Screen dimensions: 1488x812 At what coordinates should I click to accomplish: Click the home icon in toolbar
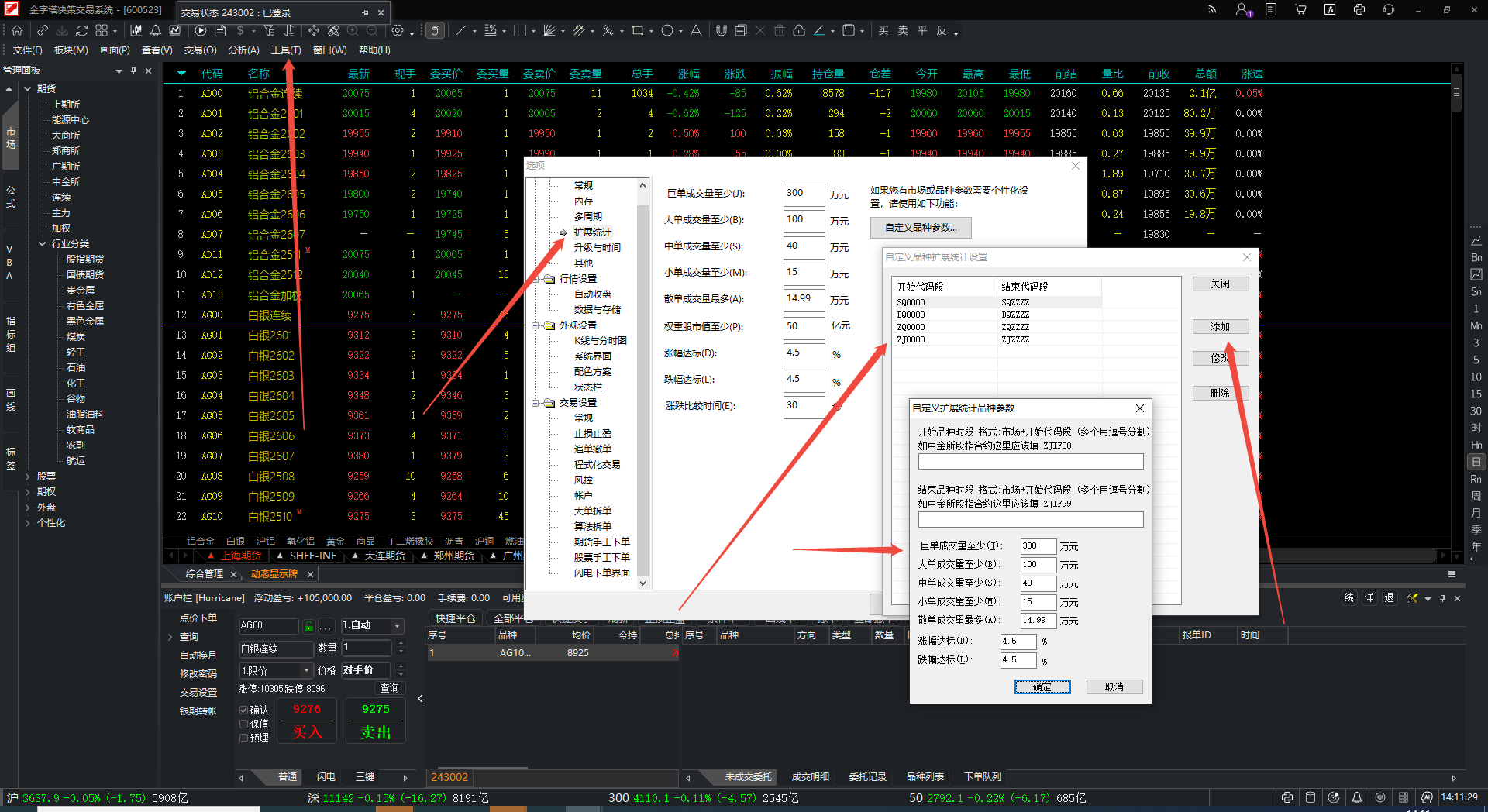point(17,30)
